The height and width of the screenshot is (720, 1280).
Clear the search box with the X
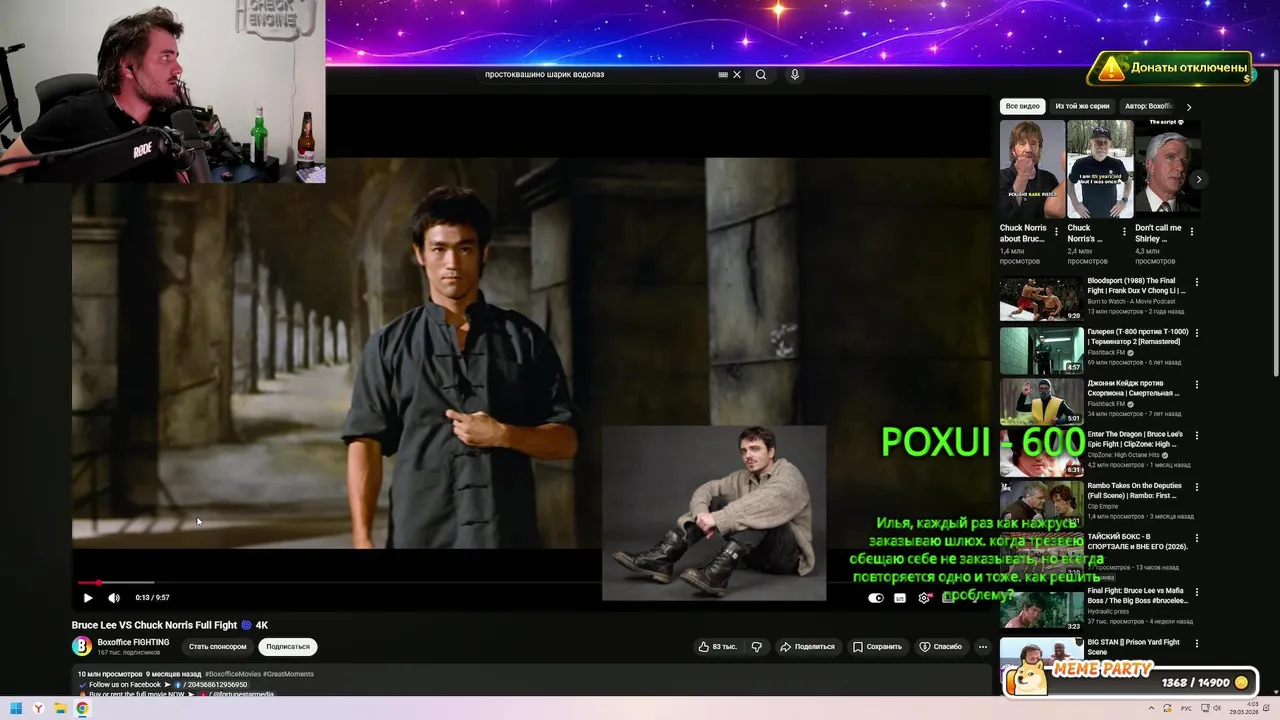(x=737, y=74)
